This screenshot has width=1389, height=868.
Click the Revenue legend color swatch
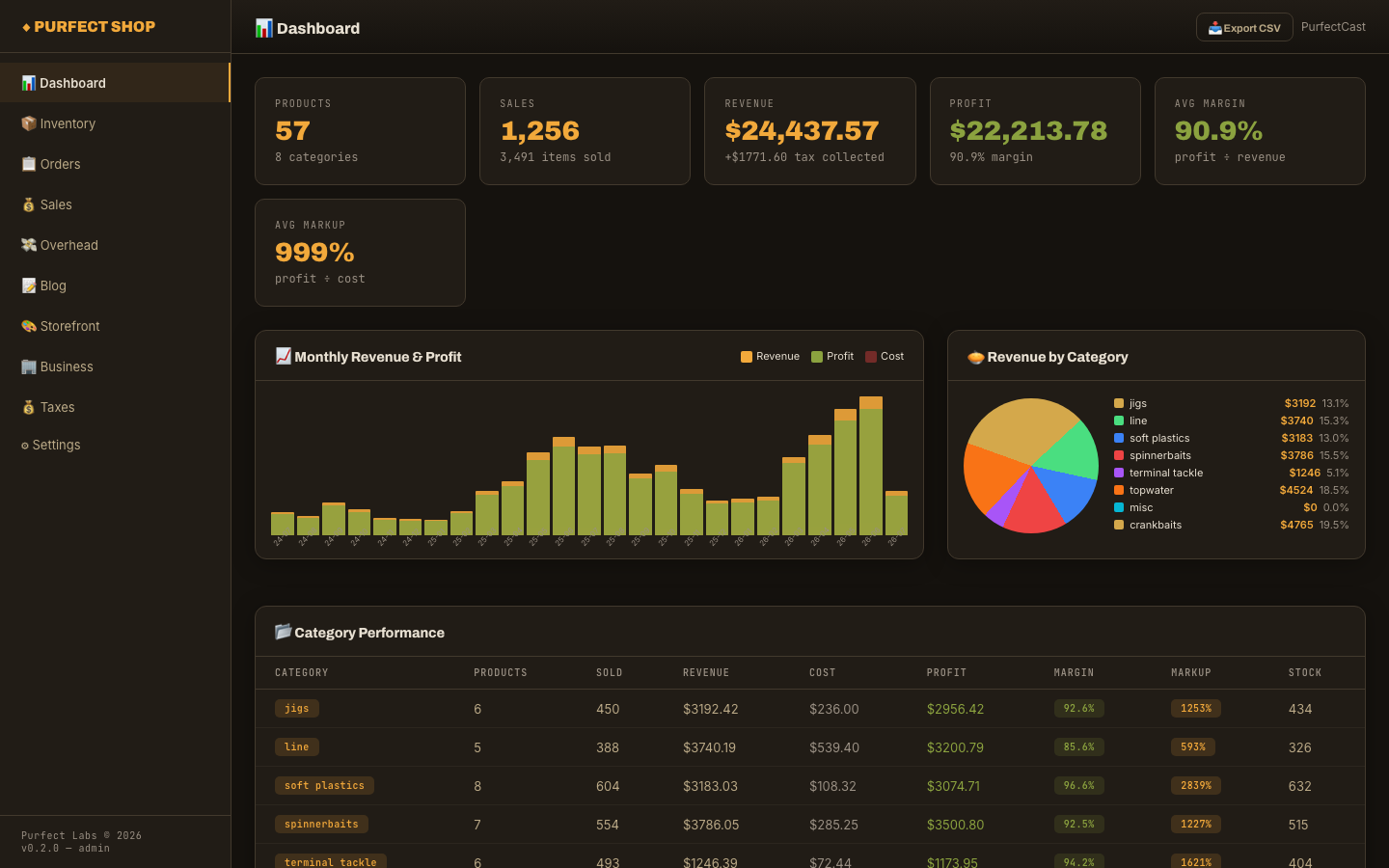click(747, 357)
